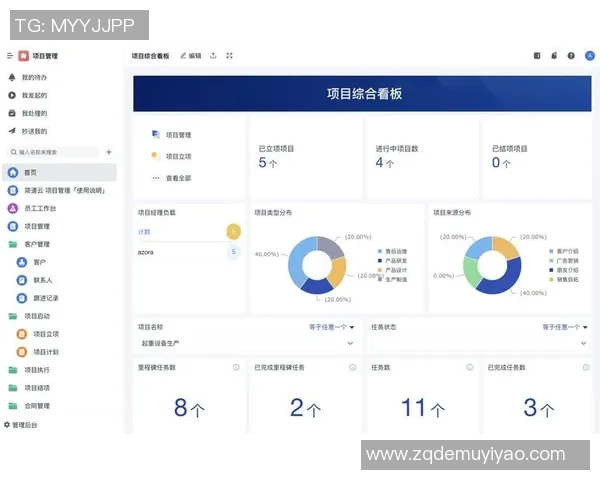The height and width of the screenshot is (480, 600).
Task: Click info icon on 里程碑任务数 card
Action: [236, 367]
